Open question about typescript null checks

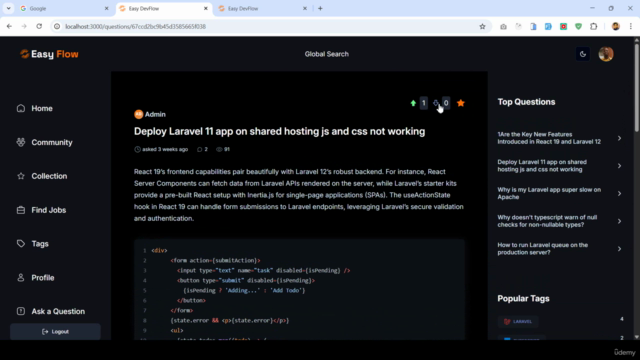pos(547,221)
